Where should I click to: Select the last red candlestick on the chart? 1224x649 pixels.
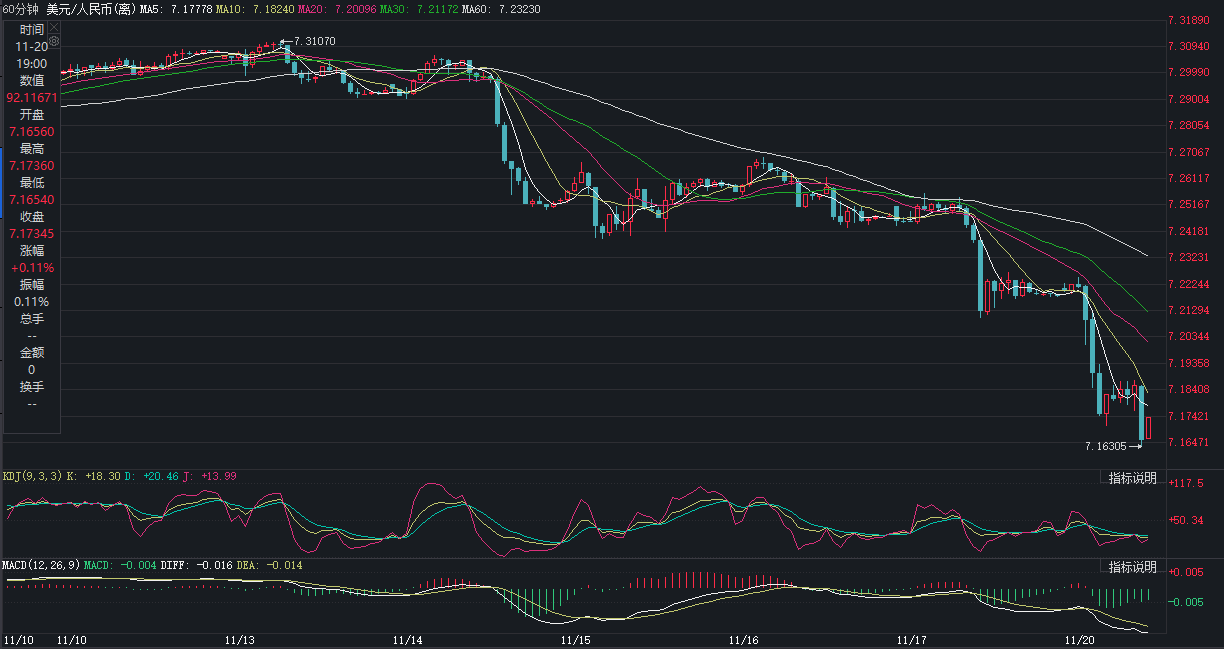point(1149,428)
